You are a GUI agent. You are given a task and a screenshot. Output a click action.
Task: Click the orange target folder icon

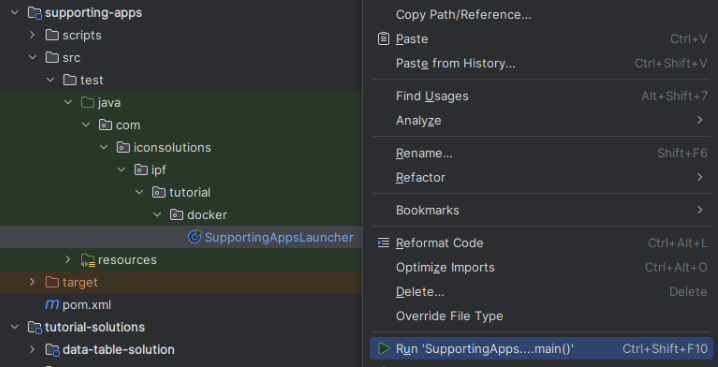point(52,282)
